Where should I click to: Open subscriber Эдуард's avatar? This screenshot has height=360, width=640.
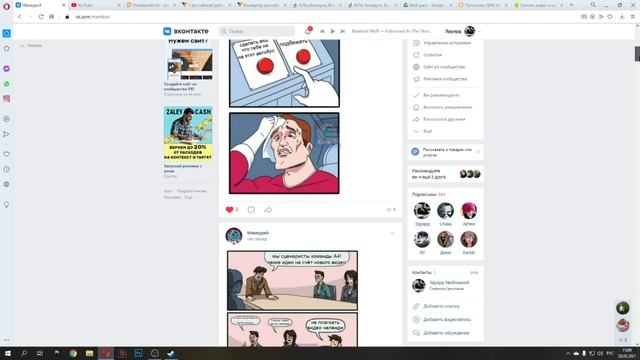click(x=422, y=211)
